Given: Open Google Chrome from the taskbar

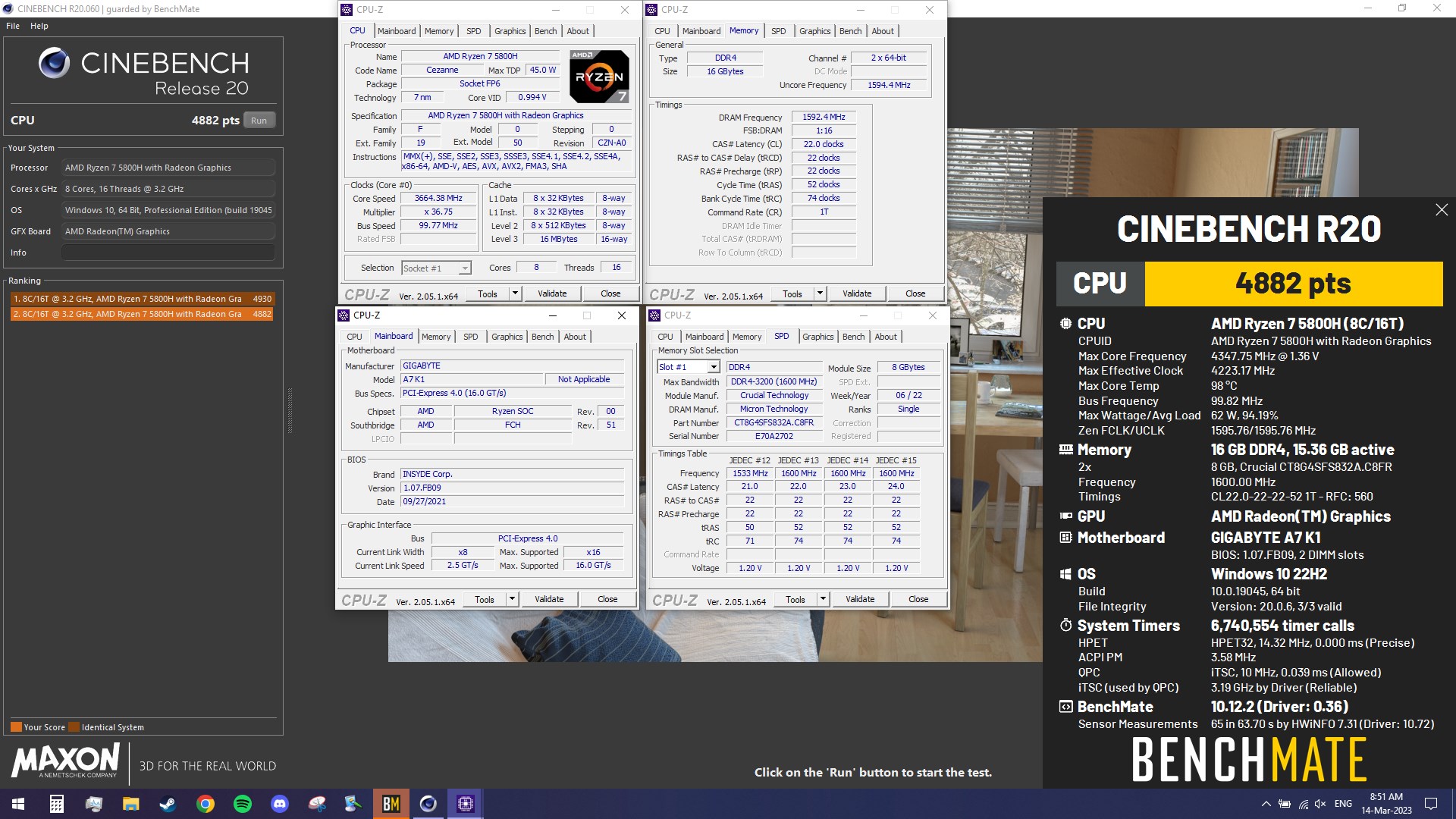Looking at the screenshot, I should (206, 804).
